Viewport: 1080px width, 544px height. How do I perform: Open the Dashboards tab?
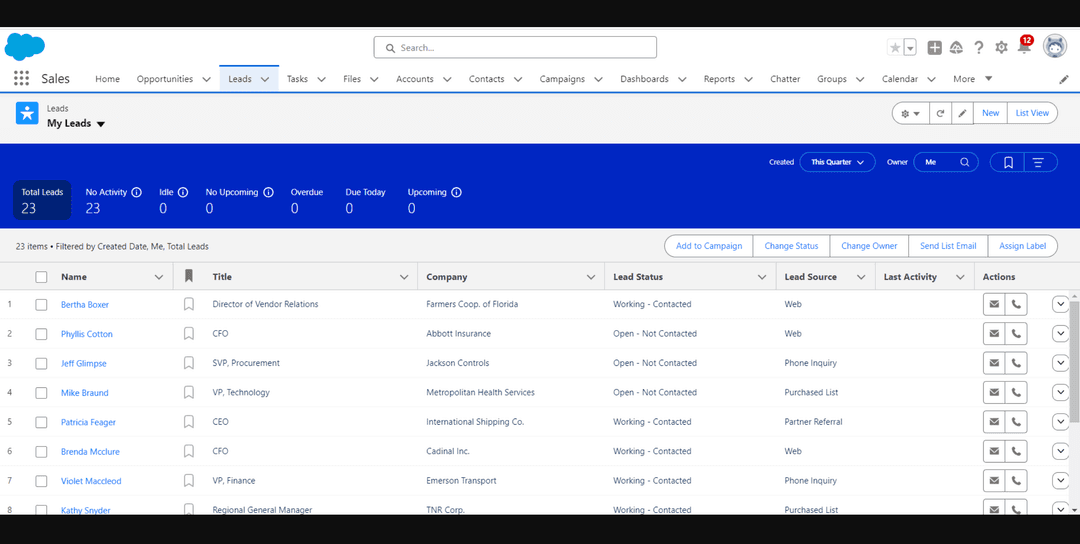[x=644, y=79]
